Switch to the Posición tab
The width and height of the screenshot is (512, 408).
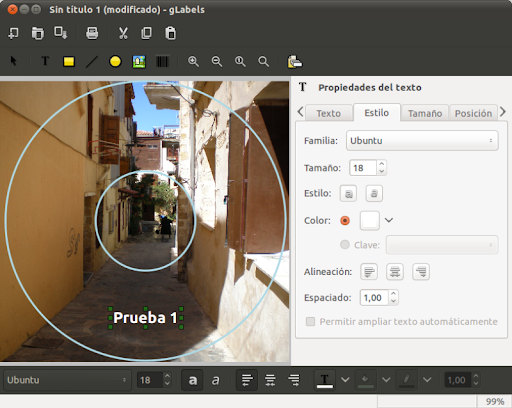click(x=473, y=113)
